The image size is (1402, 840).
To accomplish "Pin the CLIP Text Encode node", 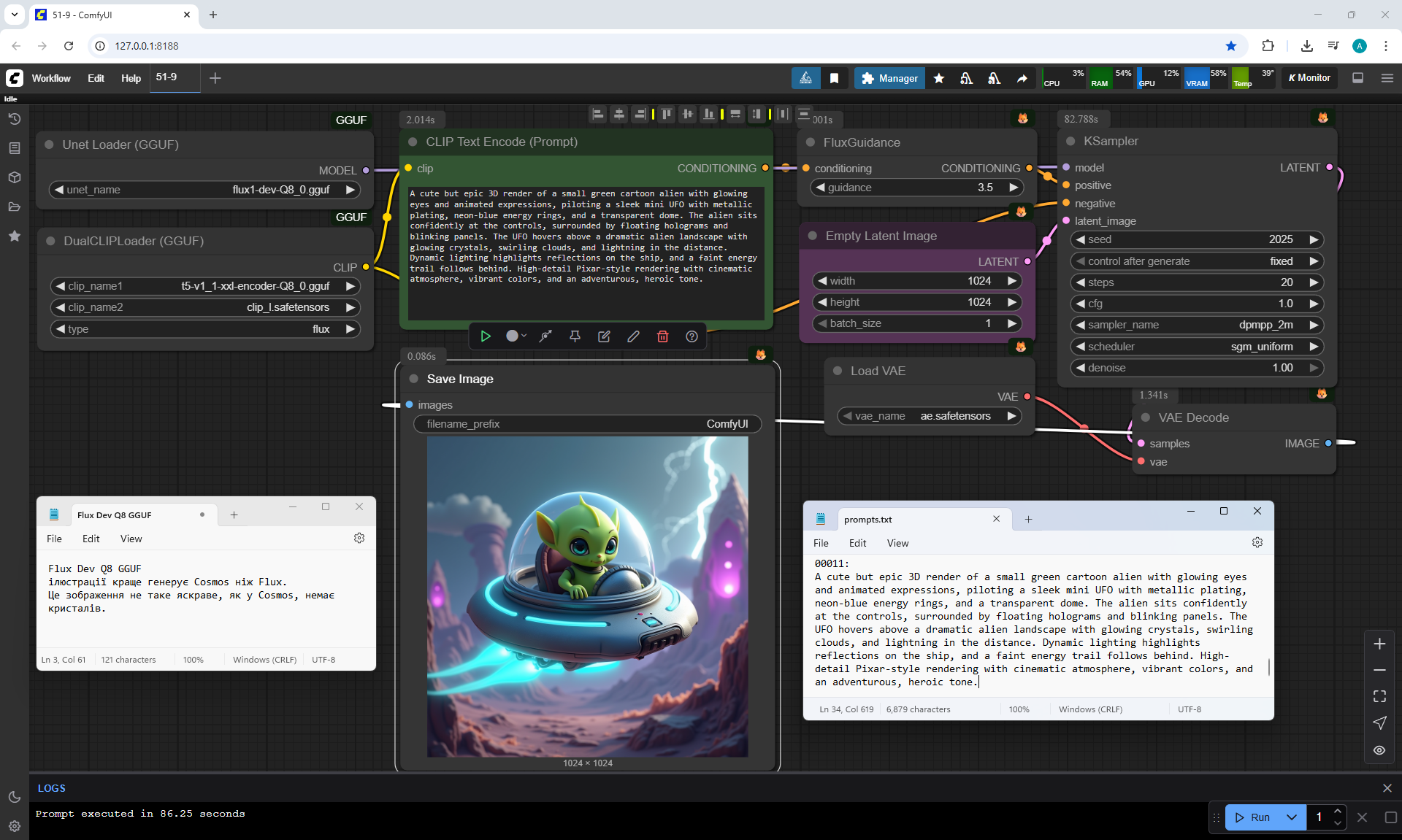I will tap(575, 336).
